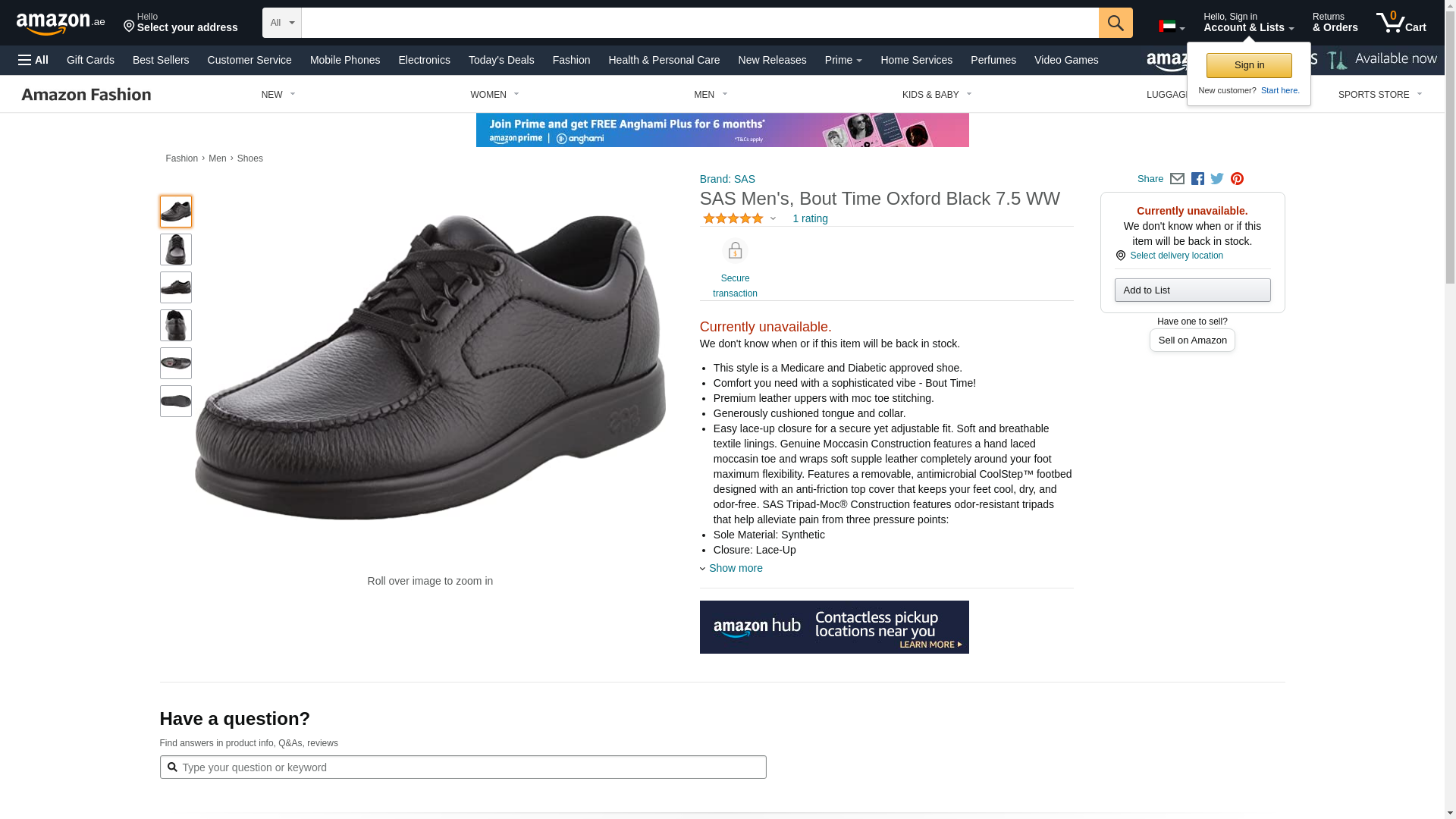This screenshot has height=819, width=1456.
Task: Share product via email icon
Action: 1177,179
